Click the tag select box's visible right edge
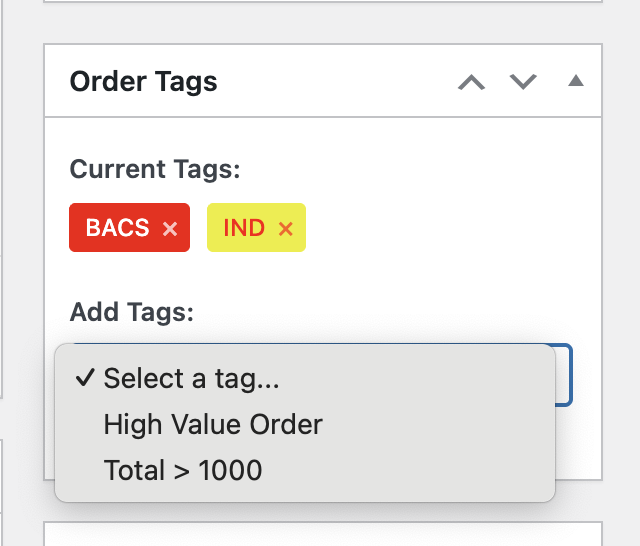 565,375
